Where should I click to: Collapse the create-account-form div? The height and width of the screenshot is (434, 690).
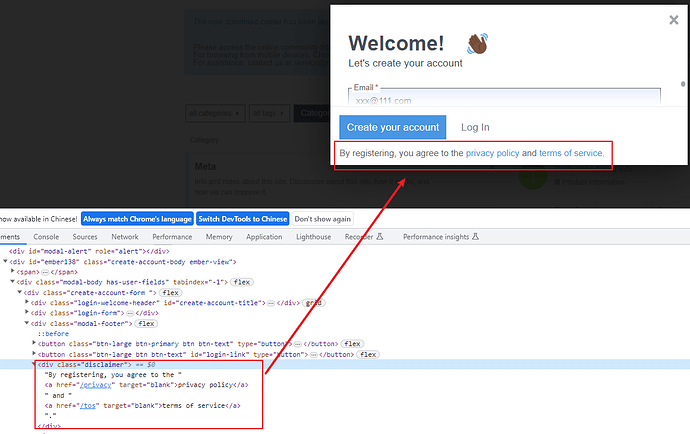[19, 292]
